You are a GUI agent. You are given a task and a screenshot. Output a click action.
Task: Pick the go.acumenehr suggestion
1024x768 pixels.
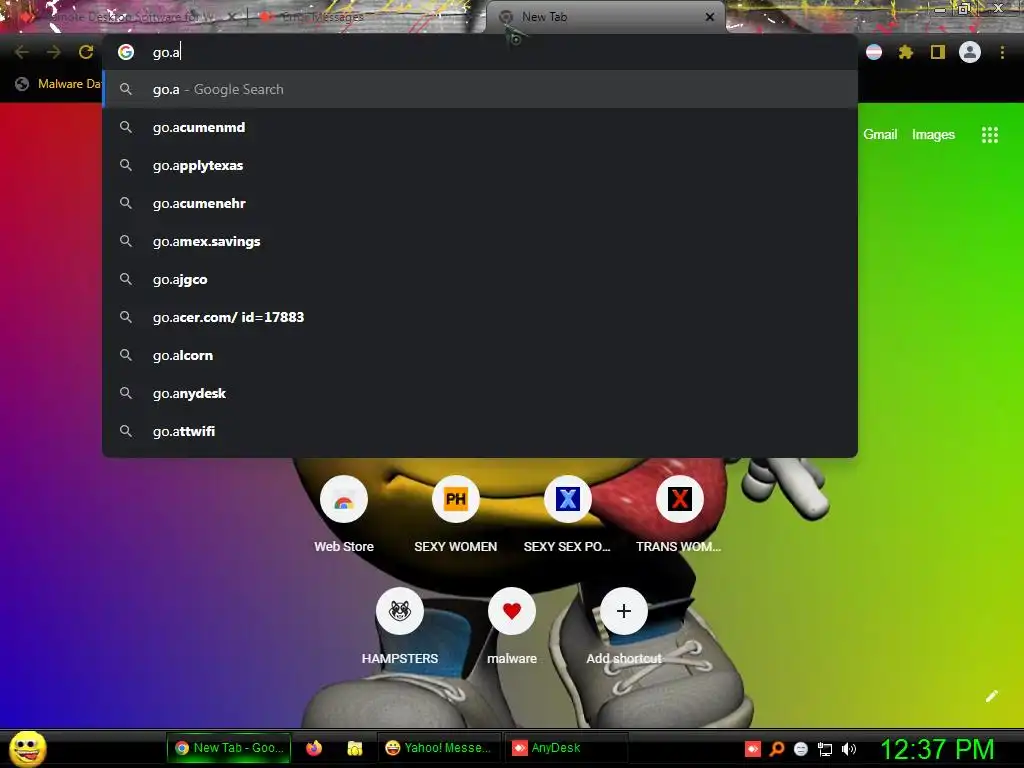point(480,203)
